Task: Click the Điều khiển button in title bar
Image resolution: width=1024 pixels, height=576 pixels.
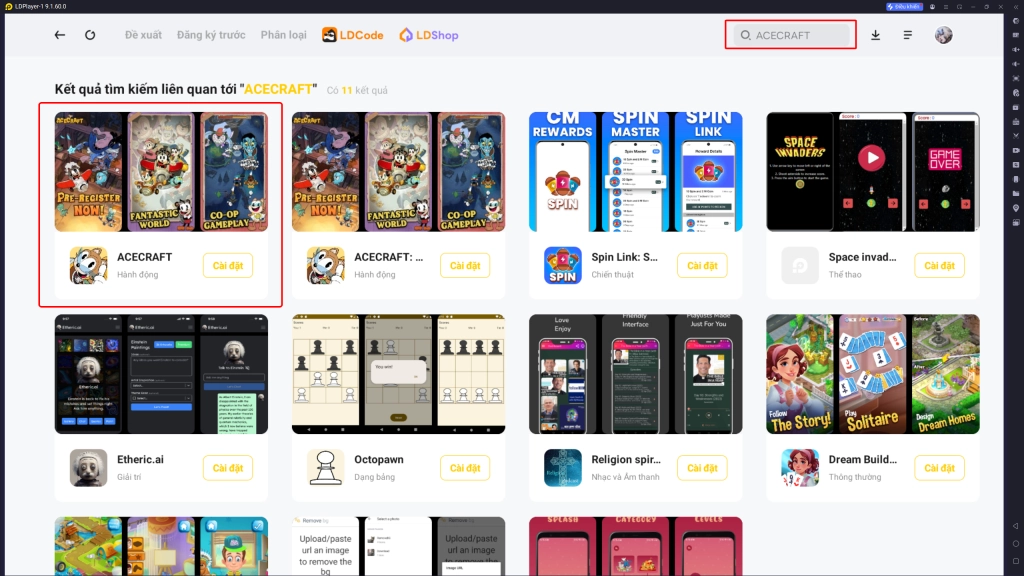Action: [904, 7]
